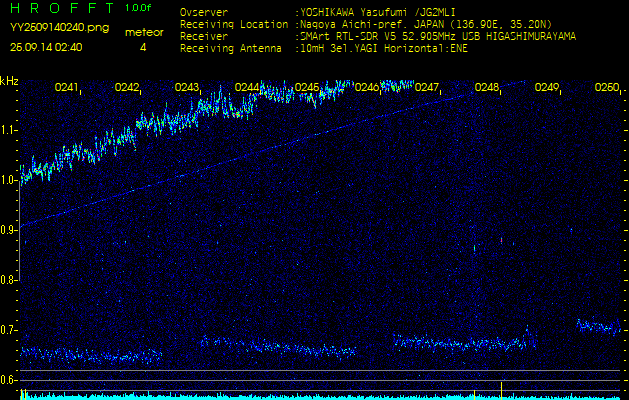Viewport: 629px width, 400px height.
Task: Click the 0.7 frequency axis tick
Action: [x=9, y=330]
